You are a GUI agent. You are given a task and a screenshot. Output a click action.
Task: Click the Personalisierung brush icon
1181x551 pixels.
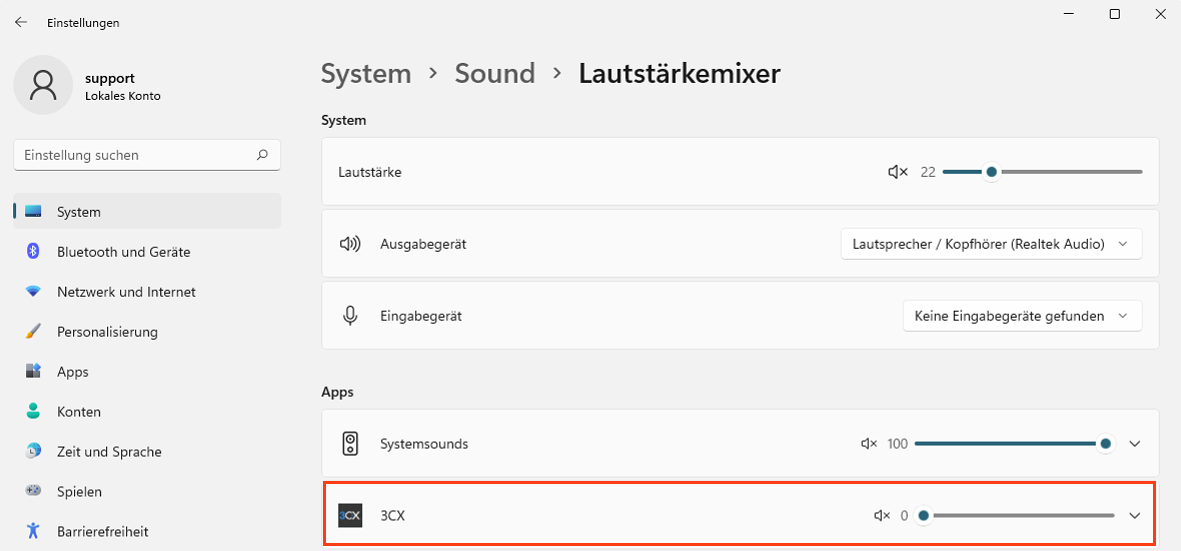pos(34,332)
